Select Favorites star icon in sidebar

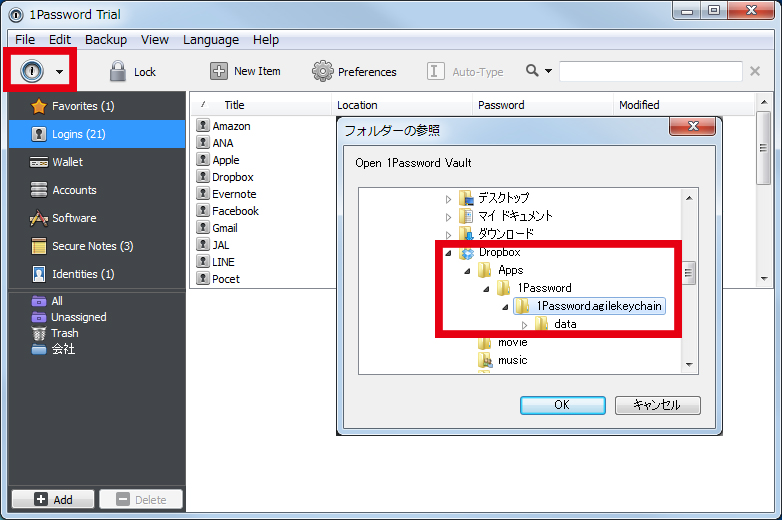pos(38,106)
